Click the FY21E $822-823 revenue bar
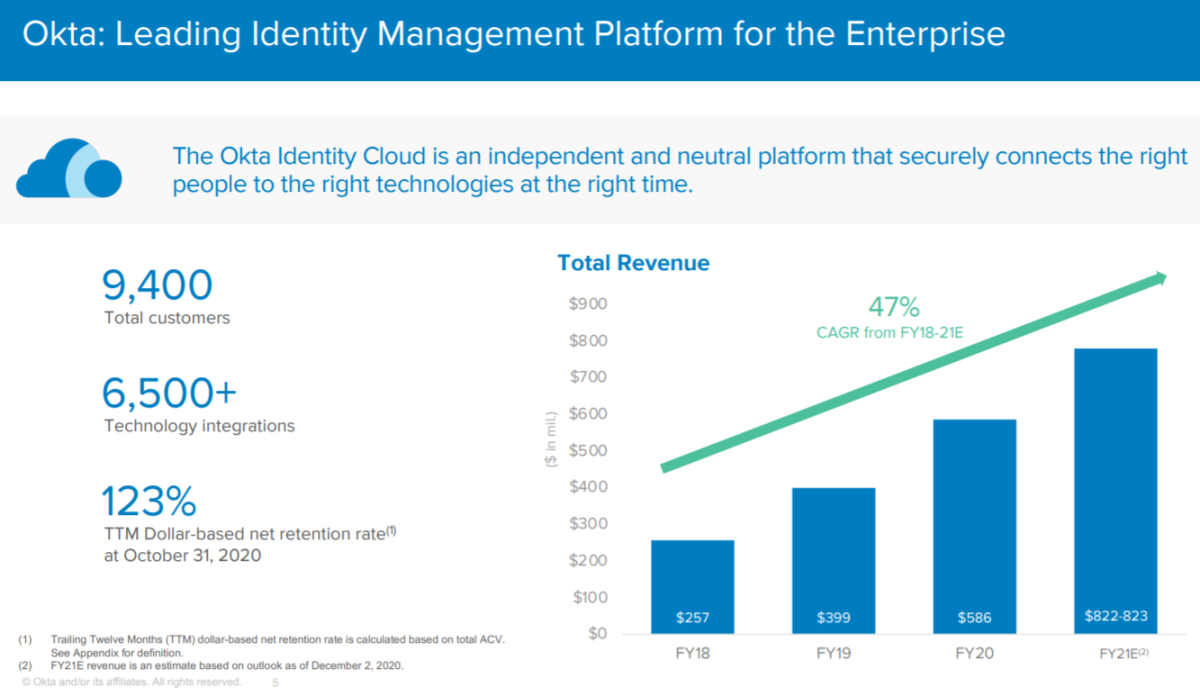1200x696 pixels. (x=1115, y=491)
